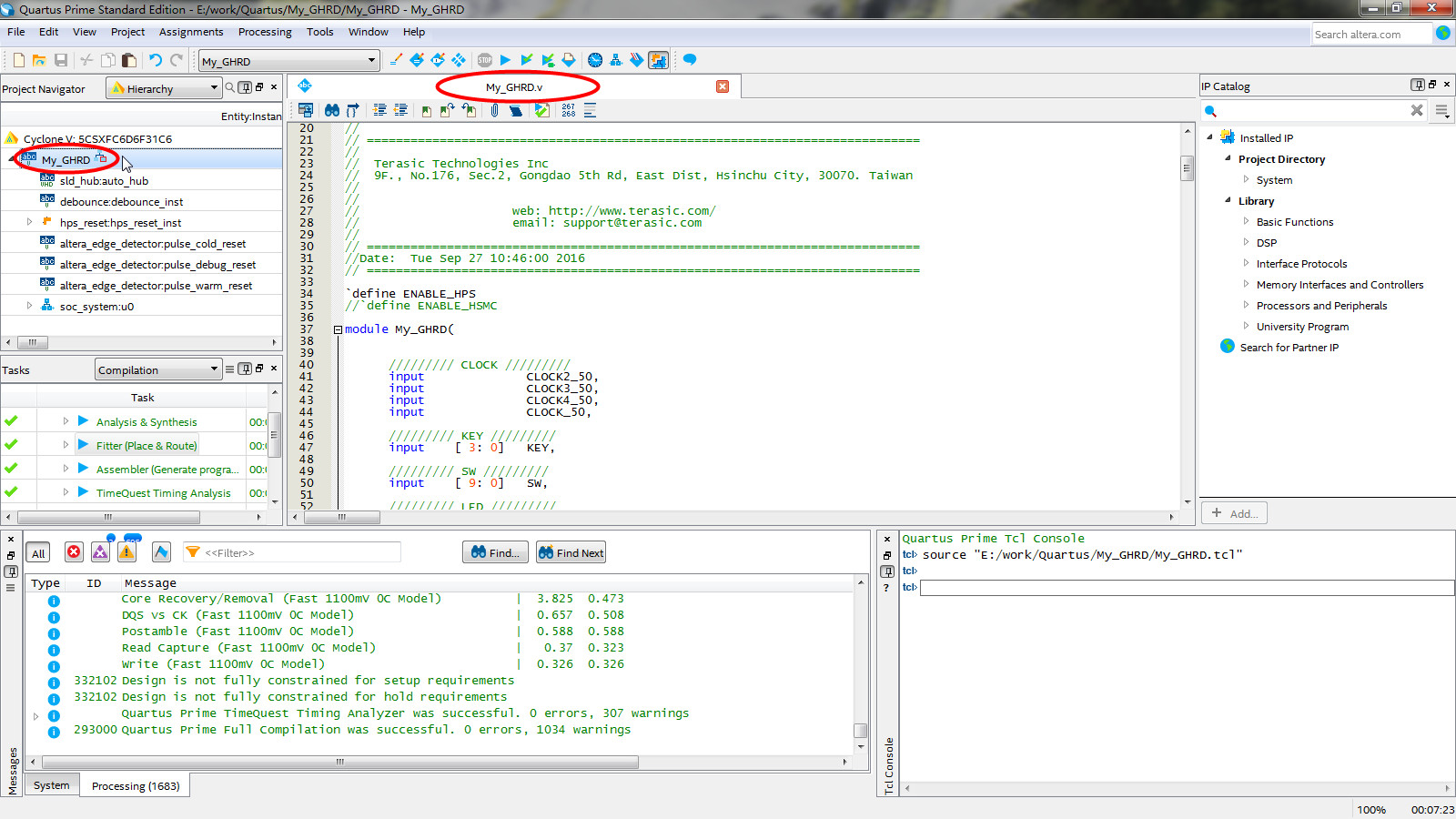The width and height of the screenshot is (1456, 819).
Task: Open the TimeQuest Timing Analyzer clock icon
Action: (595, 60)
